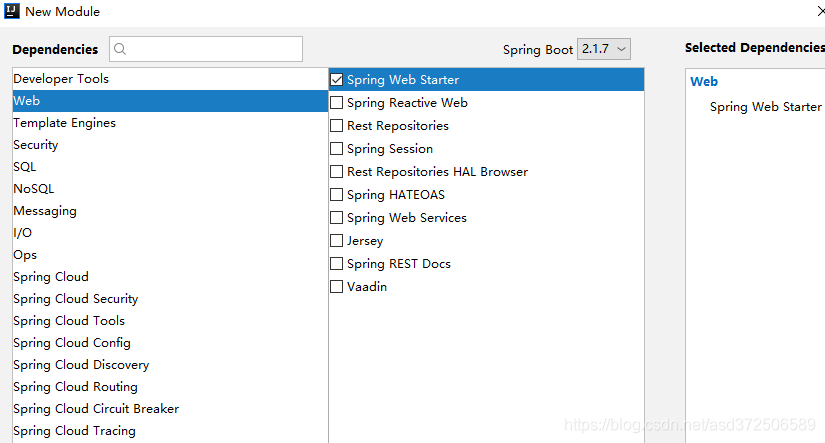Screen dimensions: 825x443
Task: Tick the Spring REST Docs checkbox
Action: pyautogui.click(x=336, y=264)
